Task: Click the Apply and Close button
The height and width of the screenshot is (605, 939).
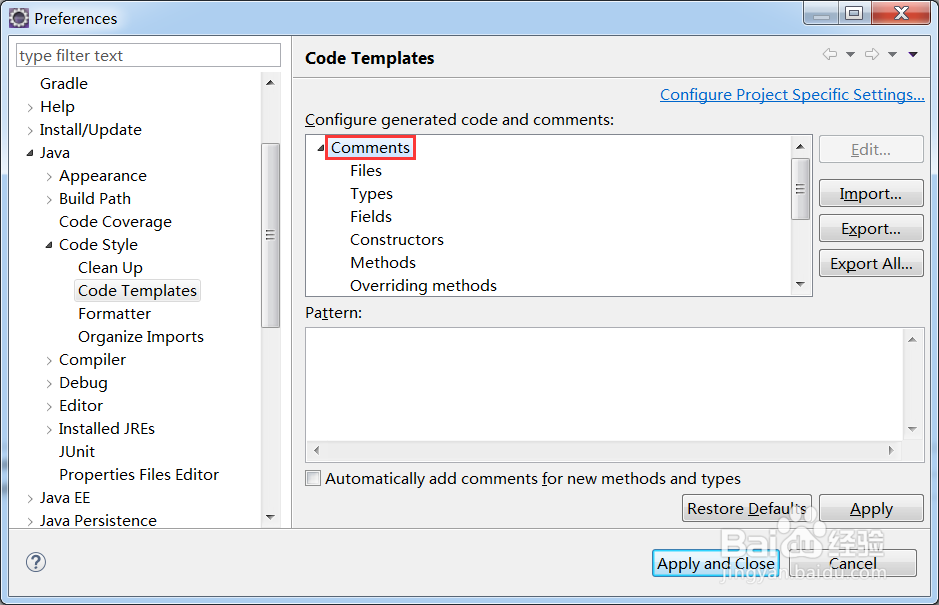Action: (716, 563)
